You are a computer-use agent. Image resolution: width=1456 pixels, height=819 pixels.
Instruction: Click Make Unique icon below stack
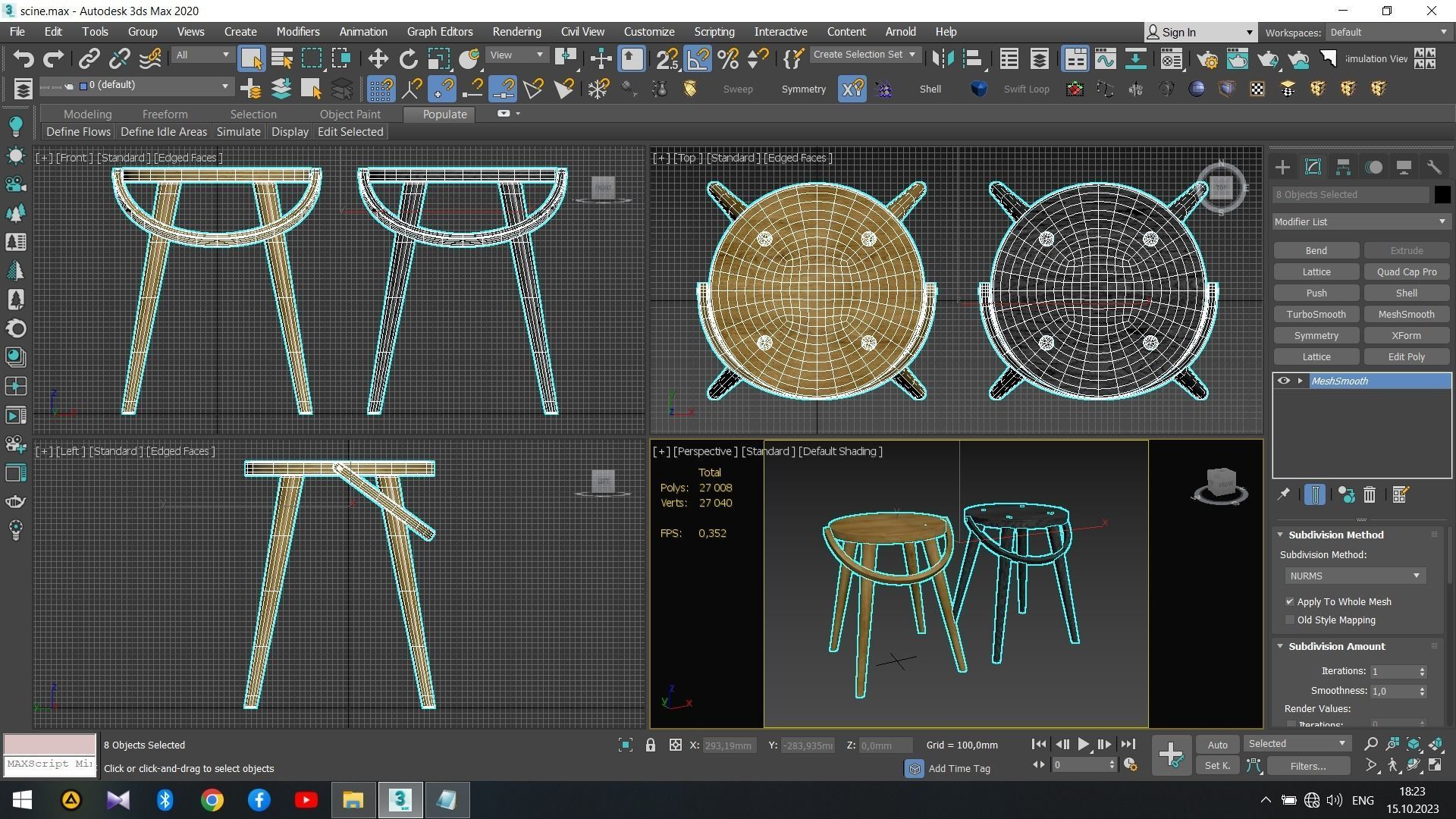click(1346, 494)
